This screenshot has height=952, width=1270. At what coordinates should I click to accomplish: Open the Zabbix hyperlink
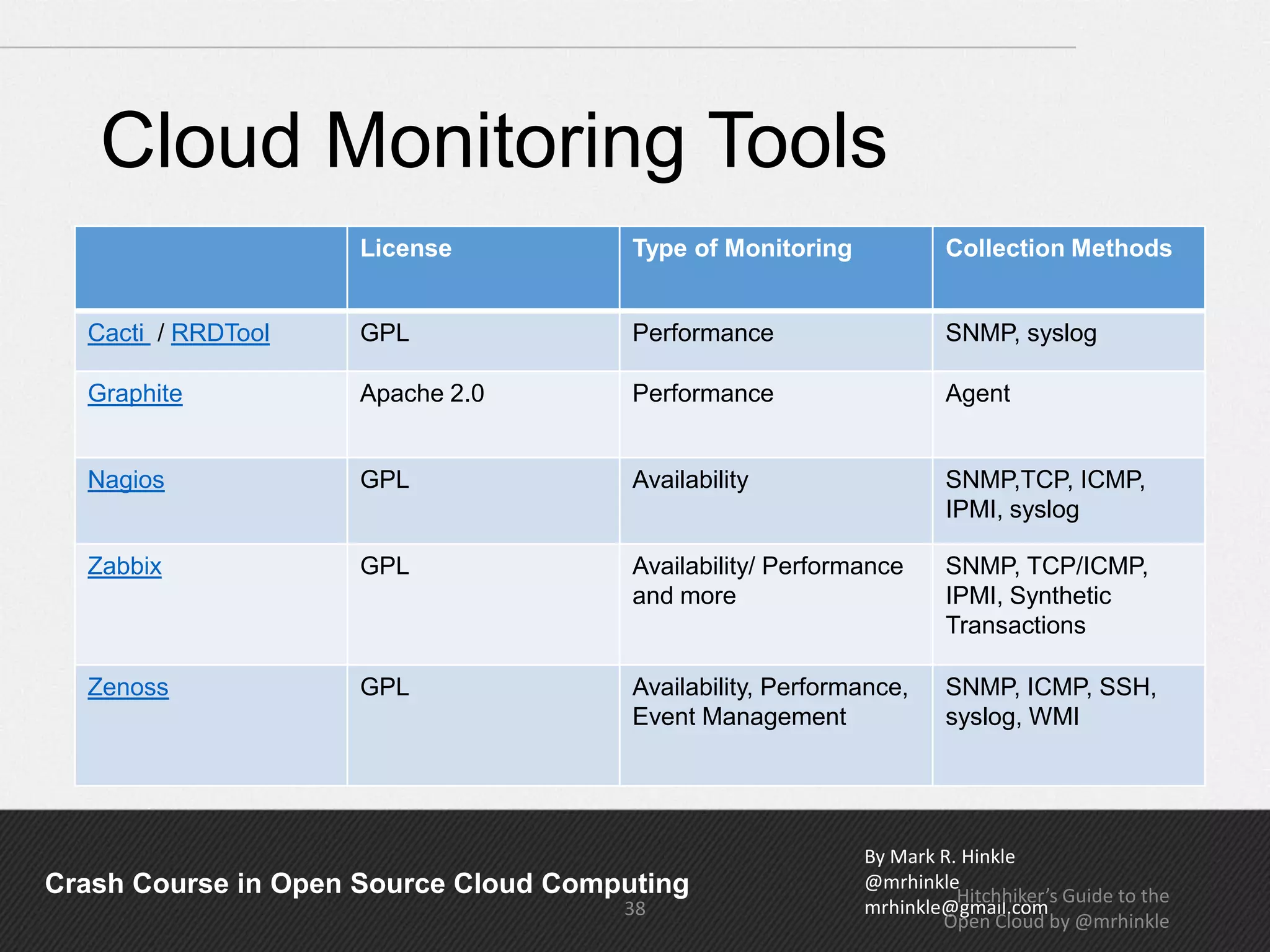coord(125,566)
